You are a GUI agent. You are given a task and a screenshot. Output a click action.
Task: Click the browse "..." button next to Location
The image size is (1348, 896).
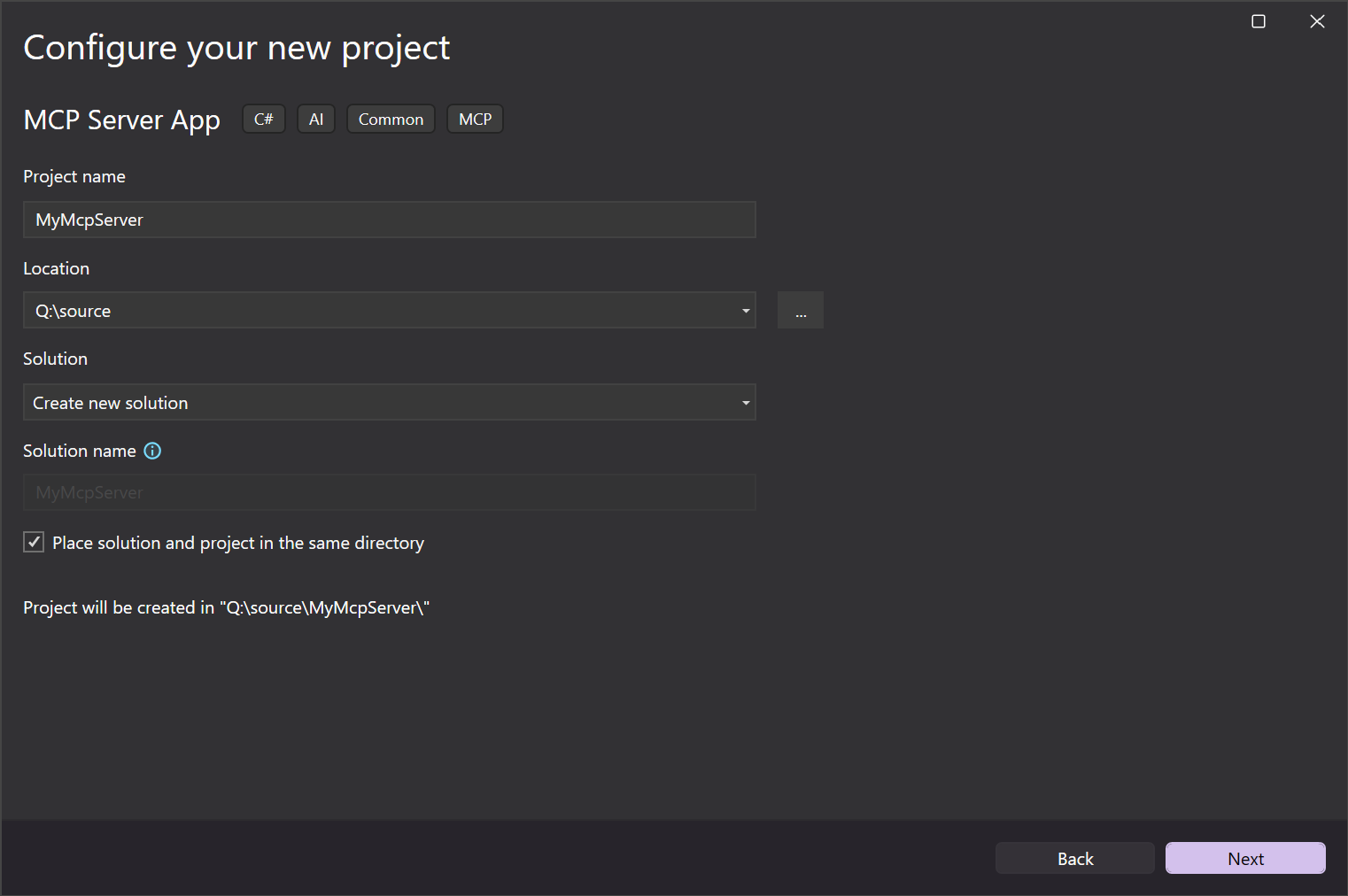800,310
